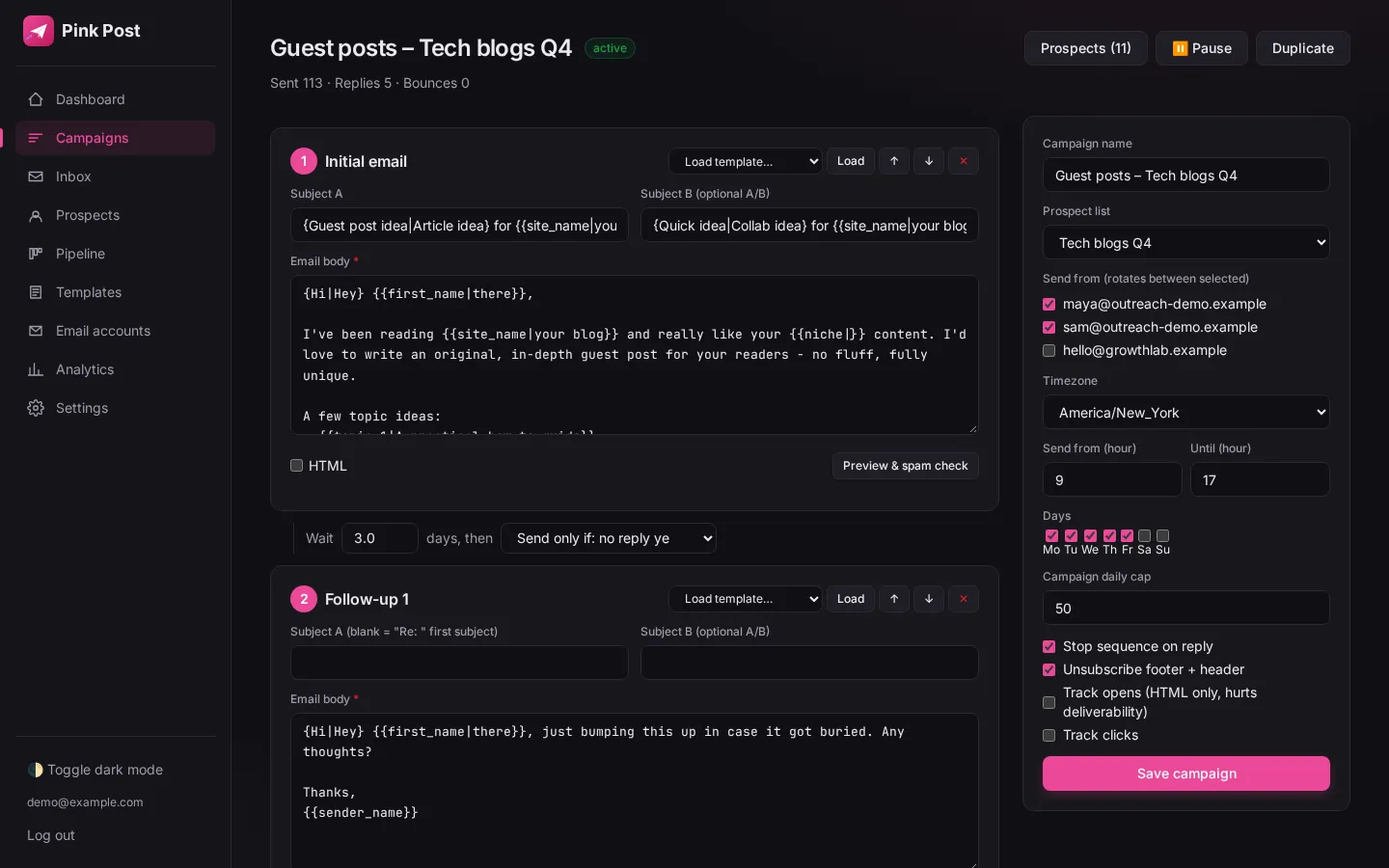Click the Analytics bar chart icon
This screenshot has height=868, width=1389.
(x=36, y=369)
